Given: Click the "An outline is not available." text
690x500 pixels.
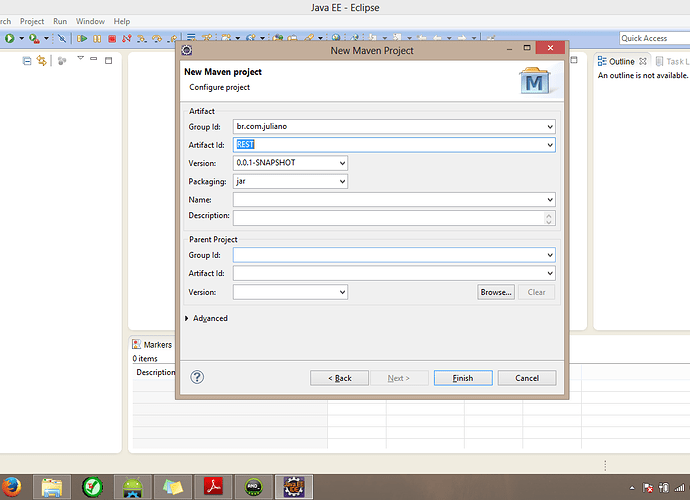Looking at the screenshot, I should [x=642, y=75].
